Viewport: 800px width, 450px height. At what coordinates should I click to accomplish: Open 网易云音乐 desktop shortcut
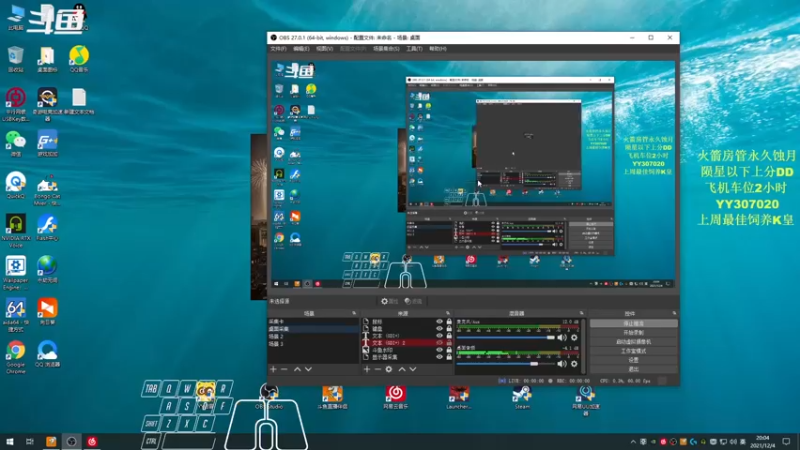395,397
